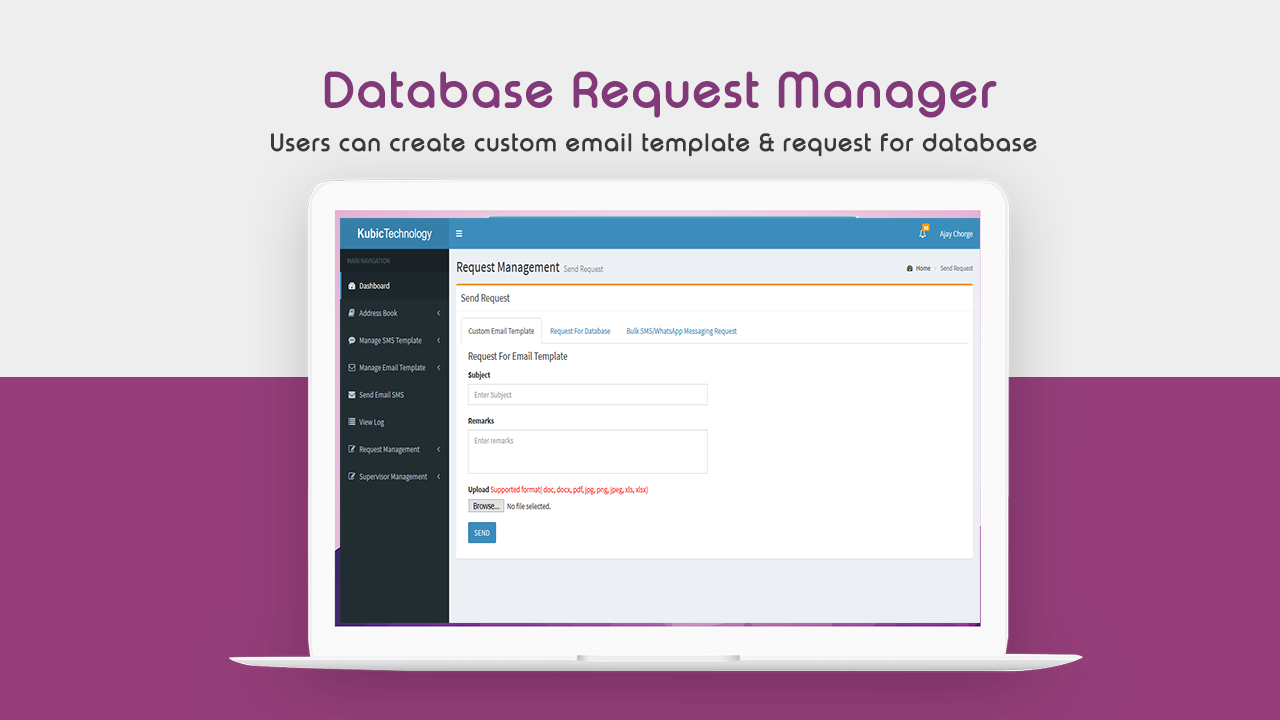Screen dimensions: 1280x720
Task: Click the blue SEND button
Action: coord(482,533)
